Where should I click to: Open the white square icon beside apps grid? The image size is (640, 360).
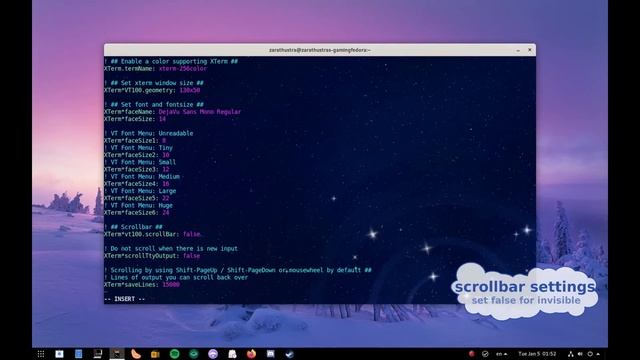59,354
